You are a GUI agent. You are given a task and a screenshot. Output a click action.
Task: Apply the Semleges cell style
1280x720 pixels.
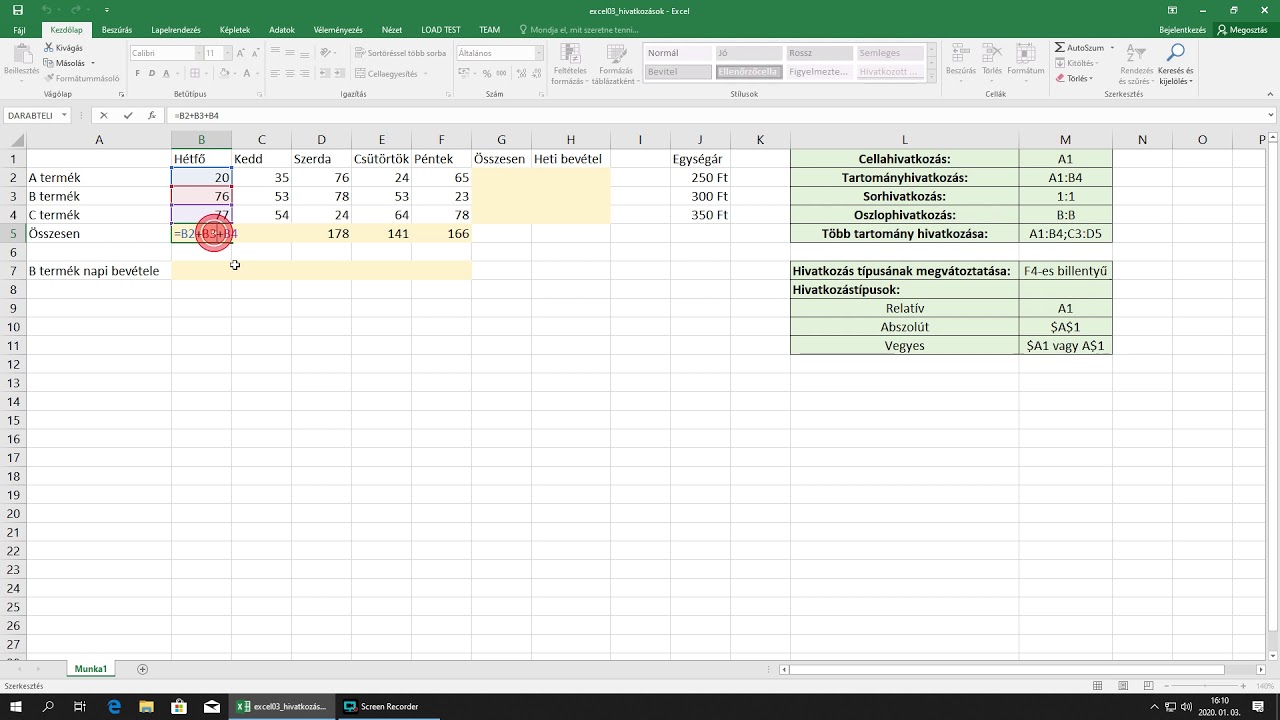(890, 53)
